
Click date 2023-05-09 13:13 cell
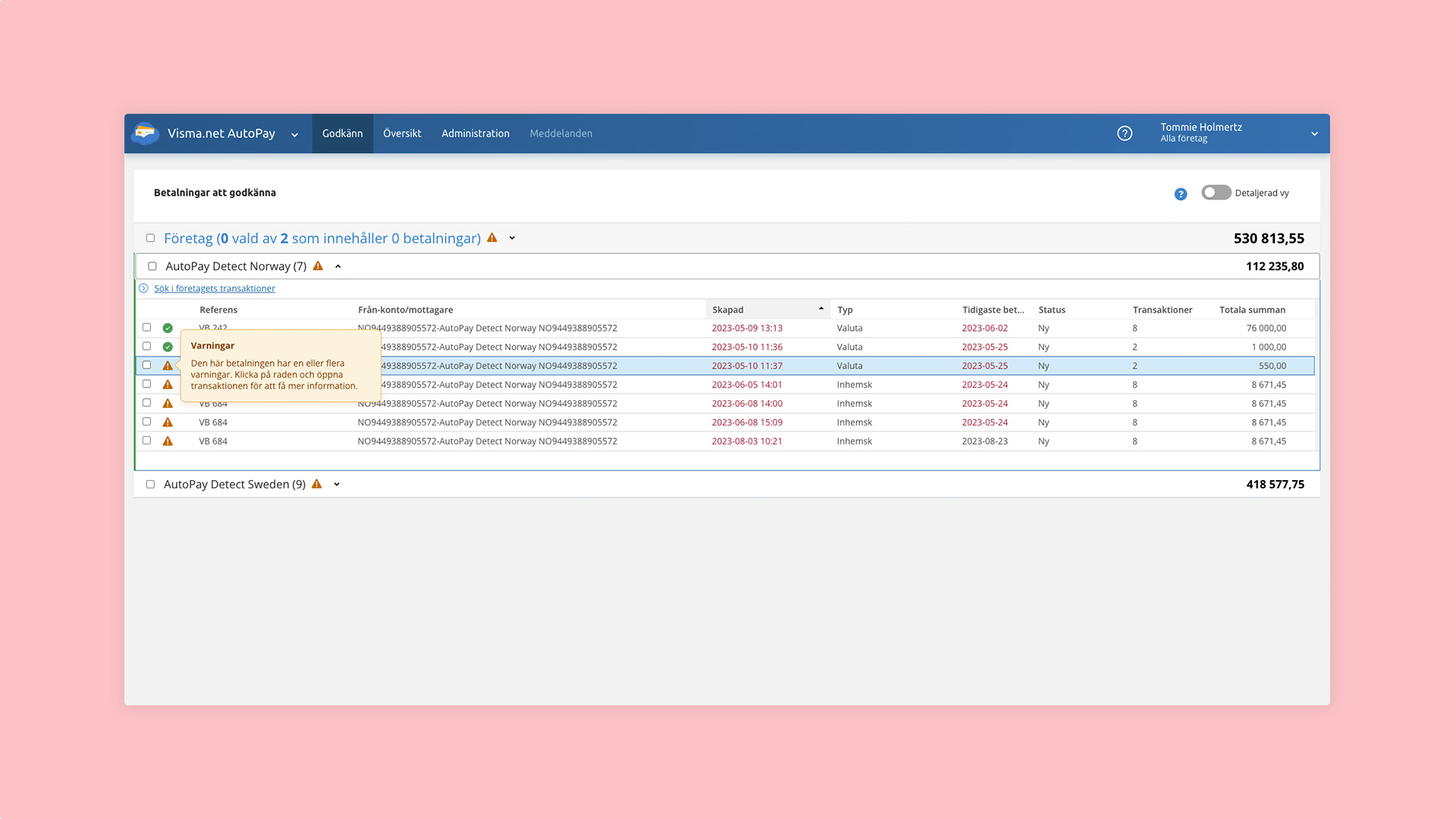point(747,328)
